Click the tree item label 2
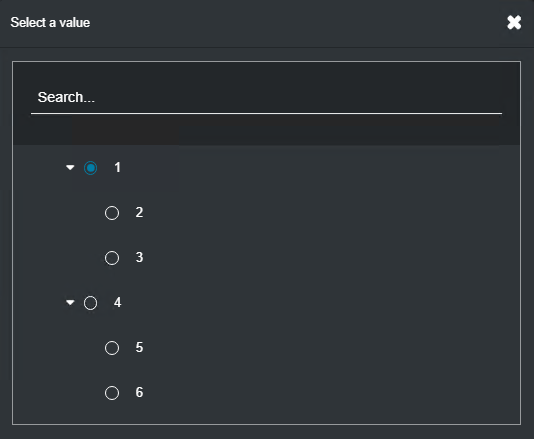The width and height of the screenshot is (534, 439). pos(139,213)
